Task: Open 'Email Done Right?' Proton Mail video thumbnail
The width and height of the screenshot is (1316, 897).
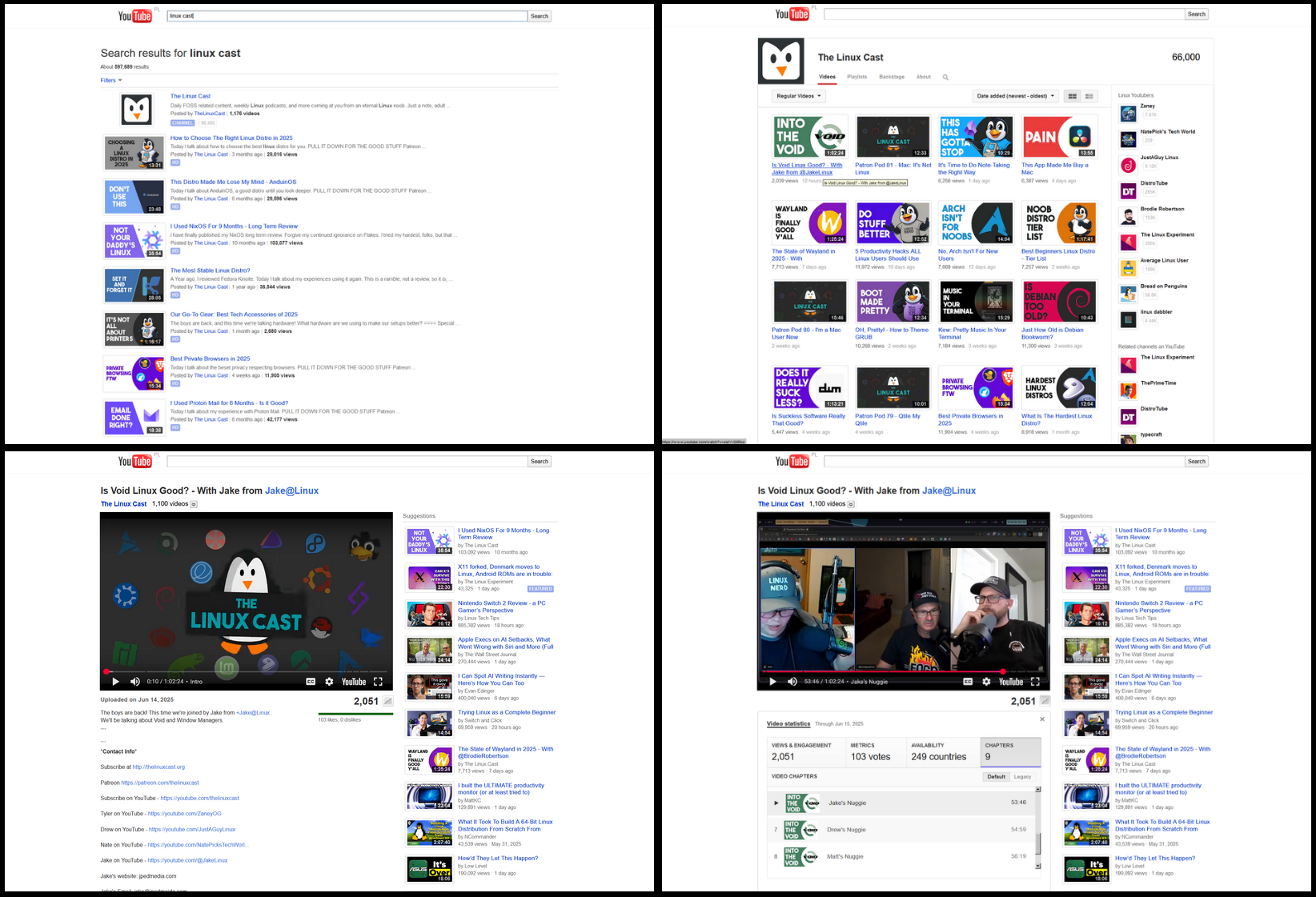Action: (134, 418)
